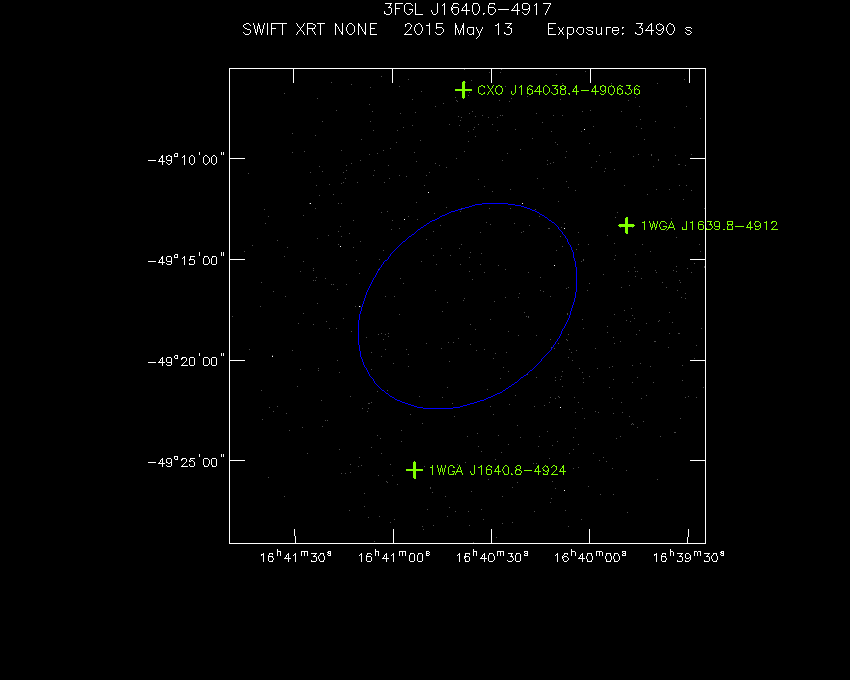
Task: Click the 16h40m00s right ascension label
Action: (590, 557)
